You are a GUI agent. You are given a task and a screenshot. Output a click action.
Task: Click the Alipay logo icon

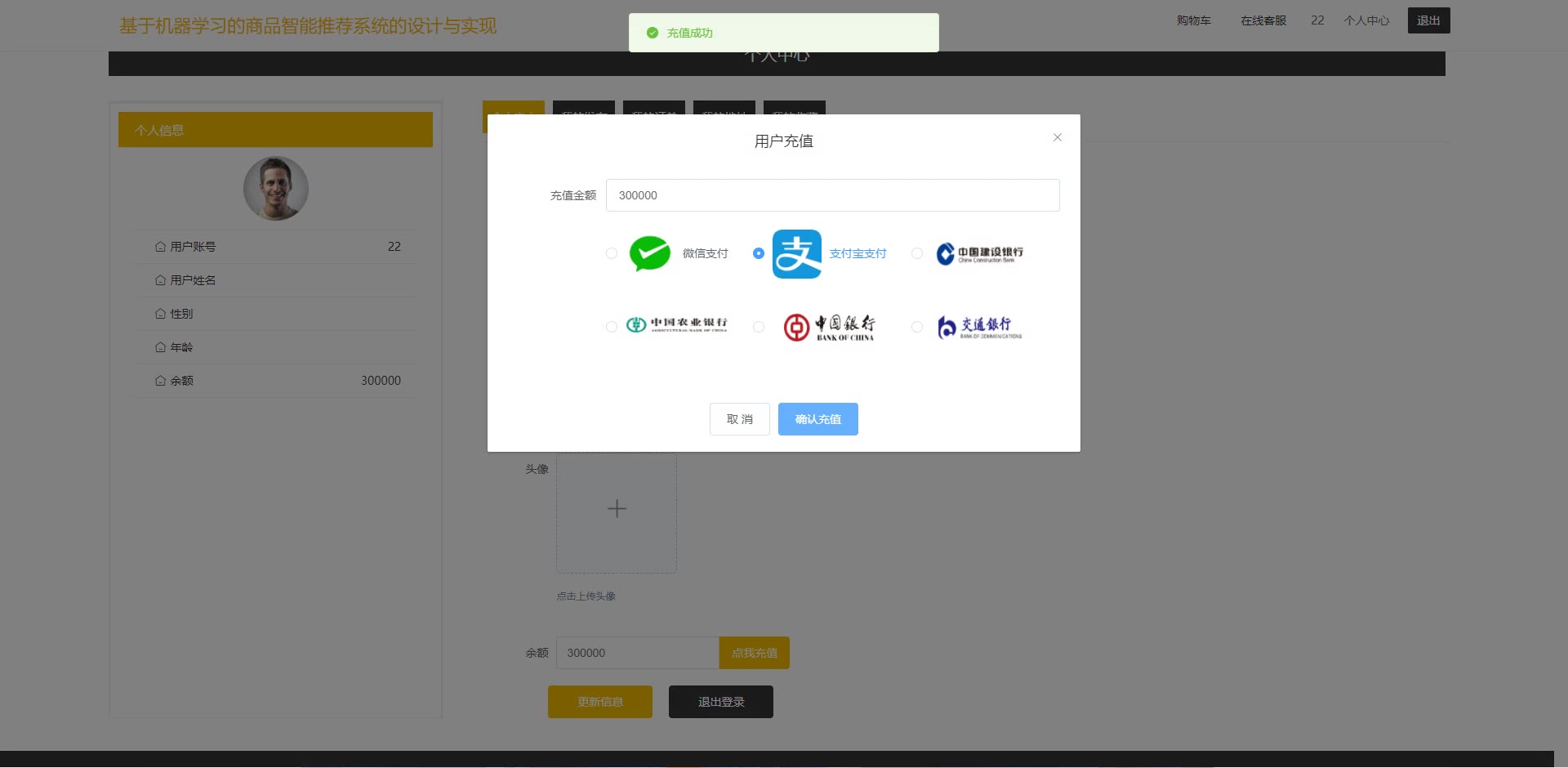tap(797, 254)
